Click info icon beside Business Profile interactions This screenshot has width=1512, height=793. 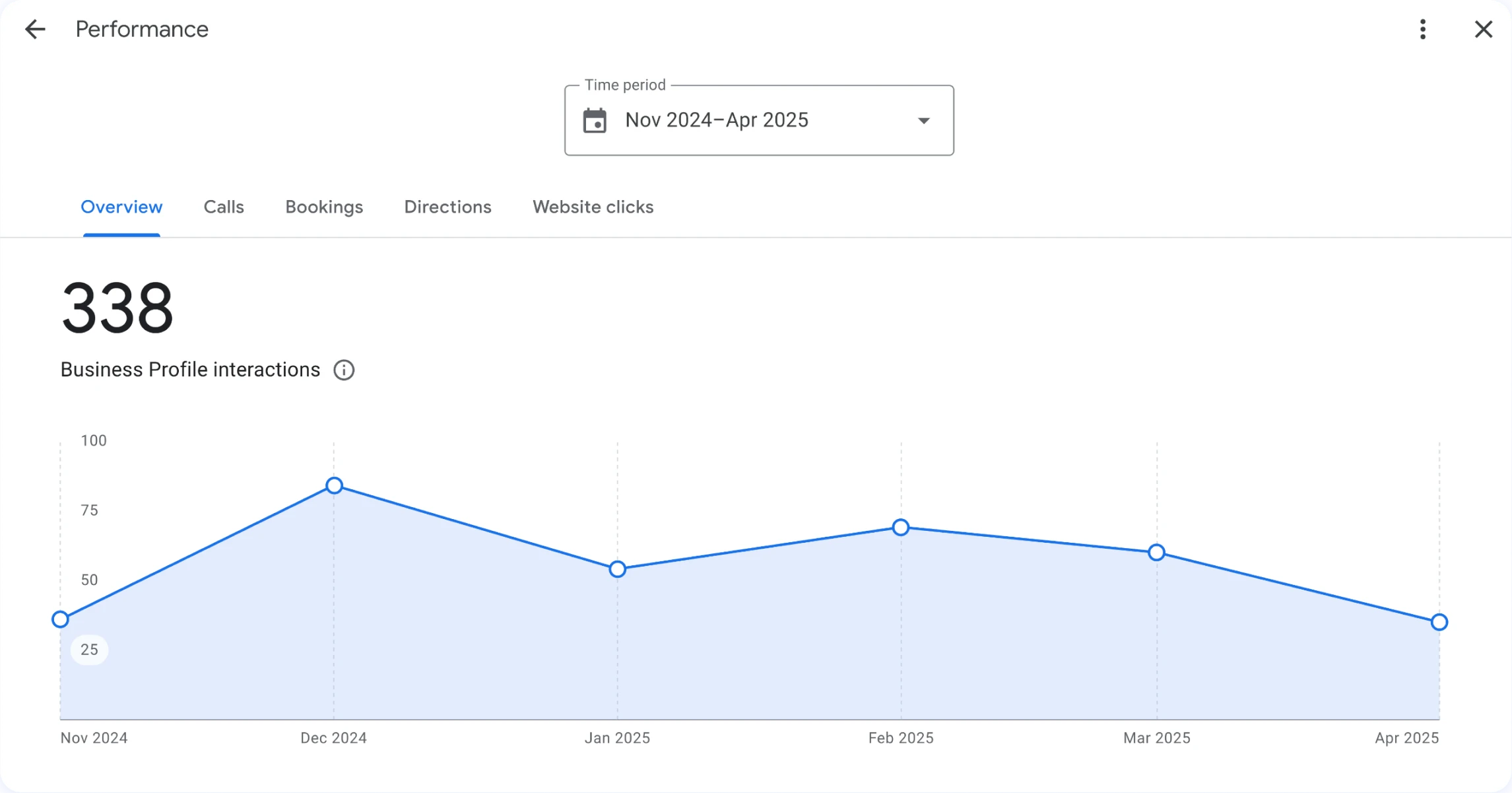point(344,370)
